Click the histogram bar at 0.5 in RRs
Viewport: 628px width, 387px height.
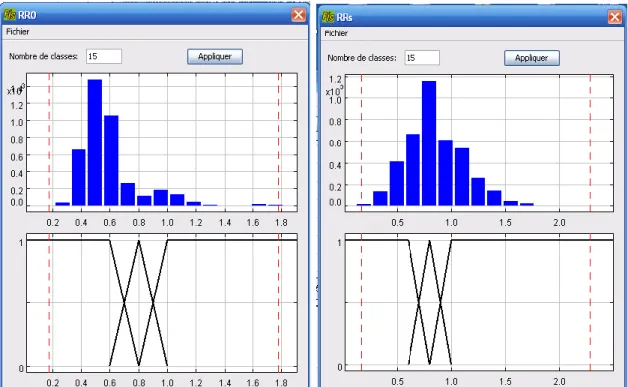point(397,183)
